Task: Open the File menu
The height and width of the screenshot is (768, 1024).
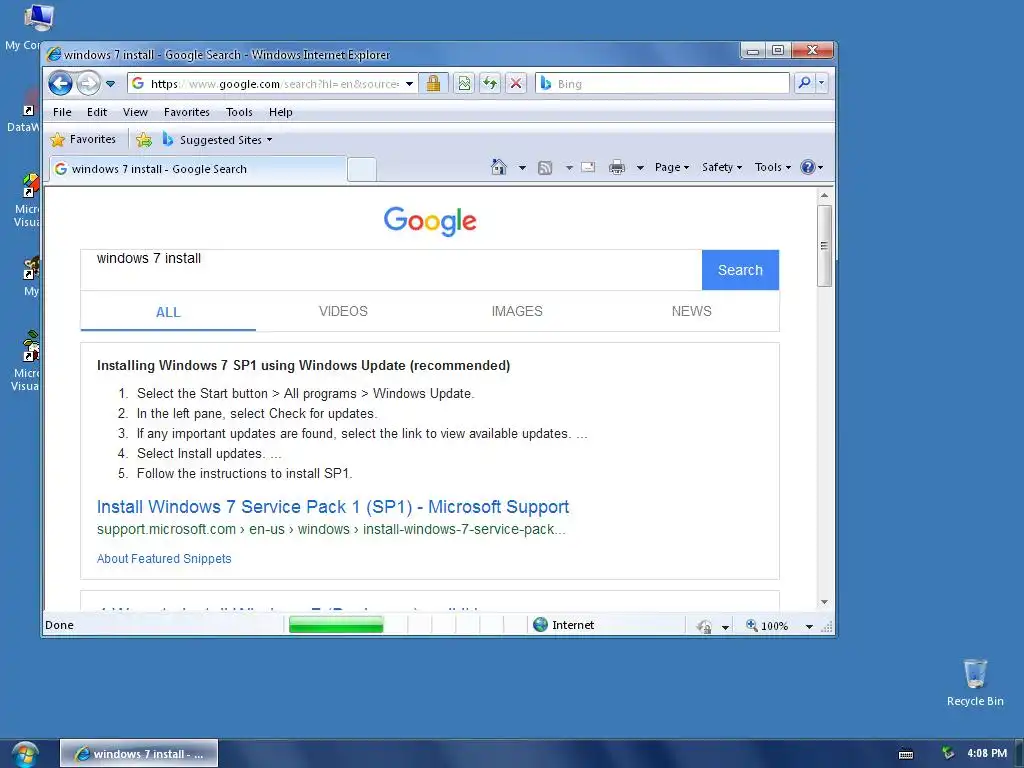Action: [x=62, y=112]
